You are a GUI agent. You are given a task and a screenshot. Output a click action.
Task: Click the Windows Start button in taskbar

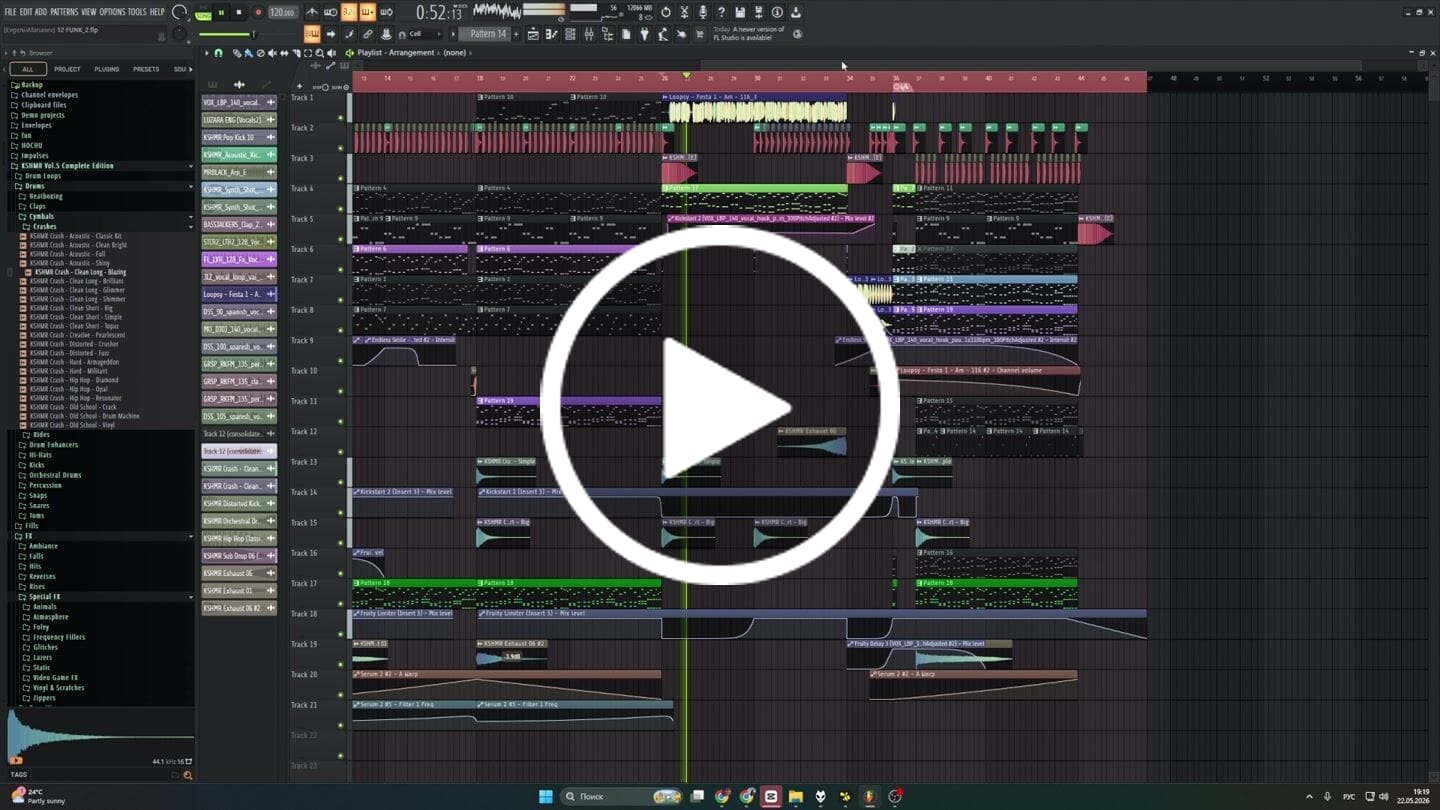click(x=546, y=796)
